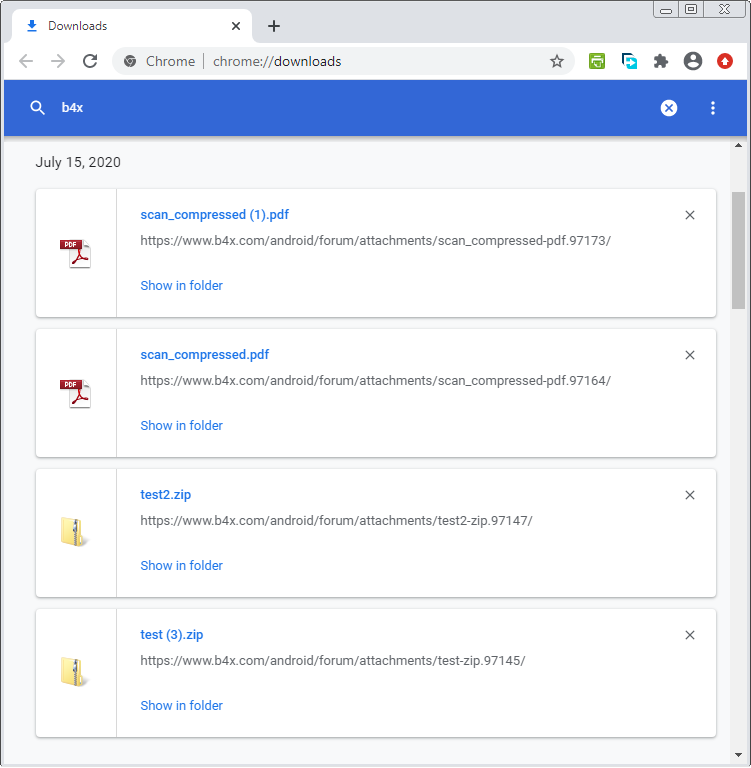Click the downloads list vertical scrollbar
This screenshot has width=751, height=768.
pyautogui.click(x=739, y=250)
